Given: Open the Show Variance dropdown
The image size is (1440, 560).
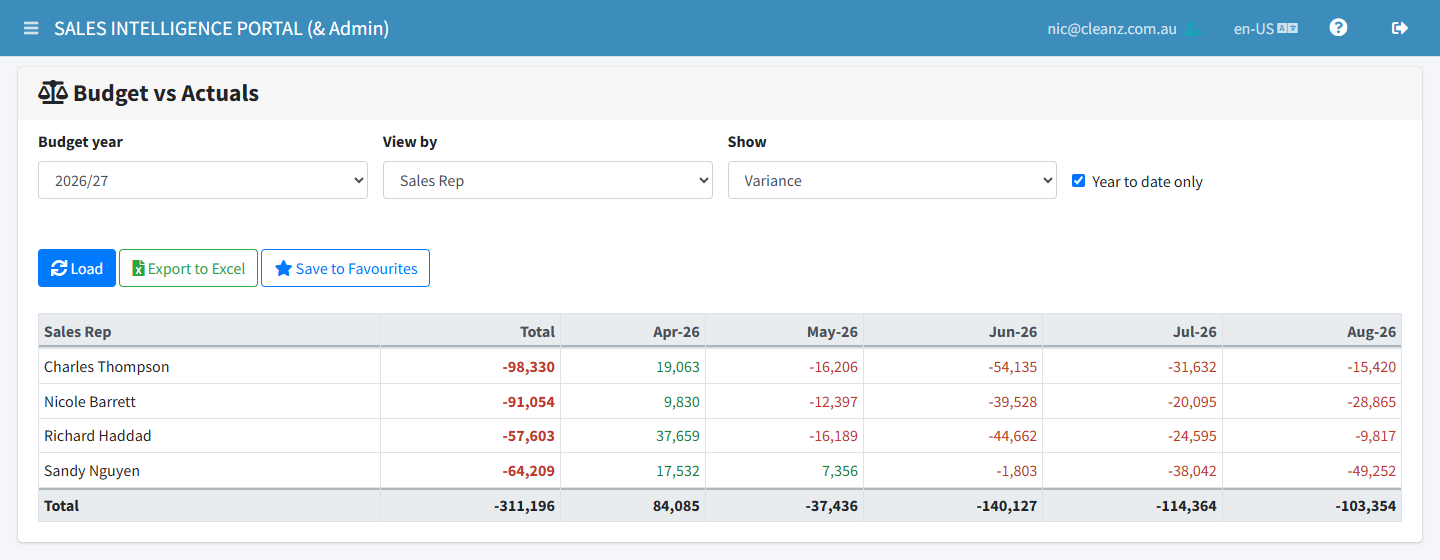Looking at the screenshot, I should pos(892,180).
